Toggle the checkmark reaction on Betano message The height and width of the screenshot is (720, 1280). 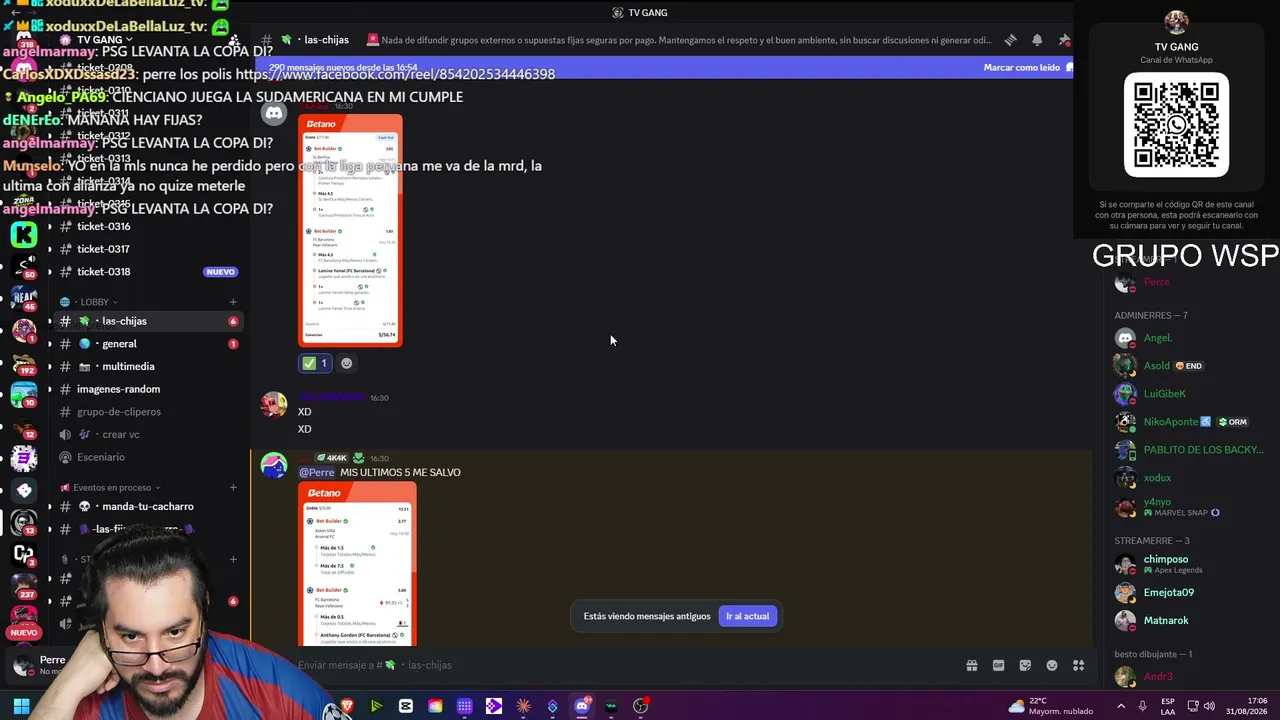315,363
